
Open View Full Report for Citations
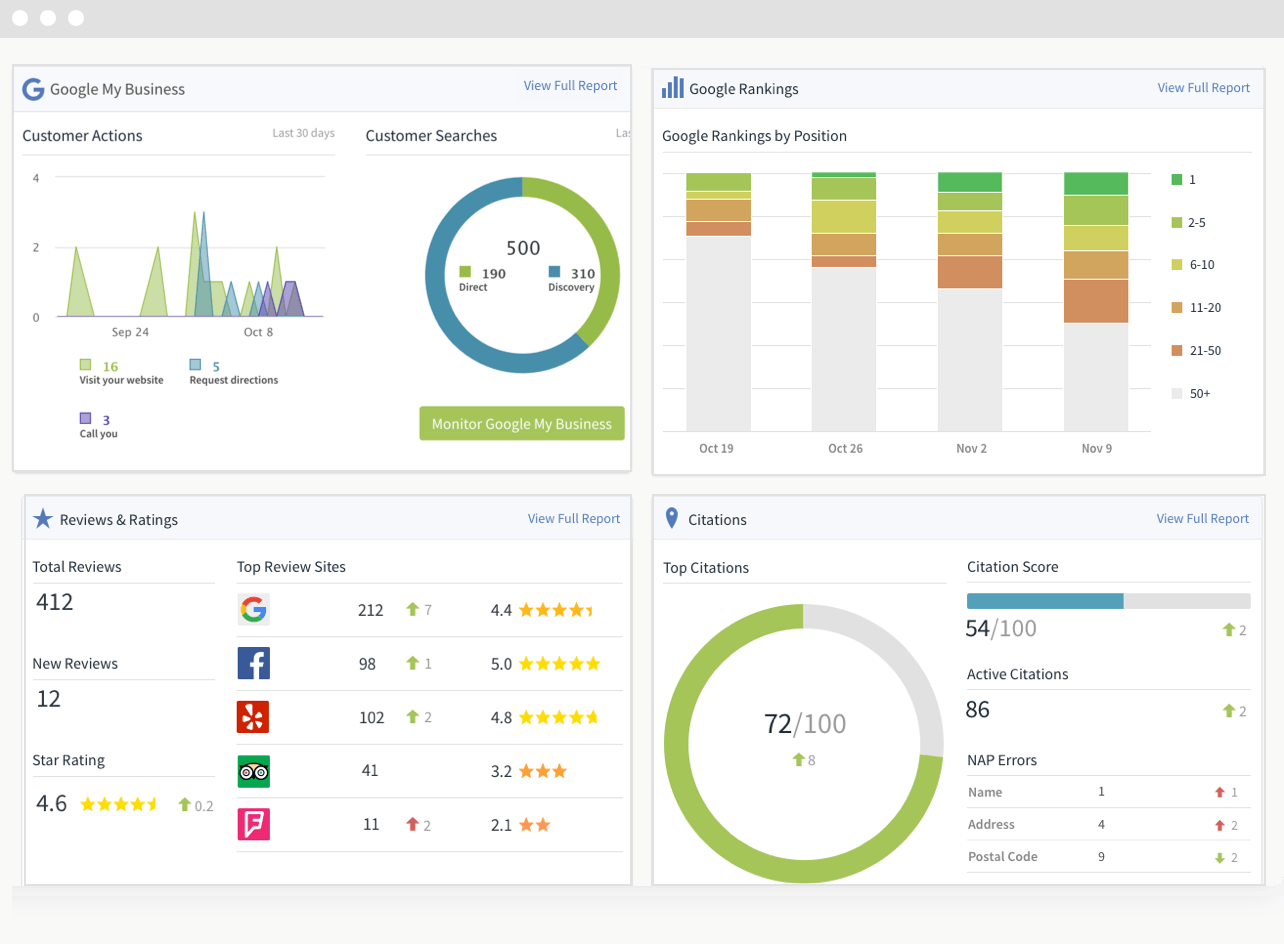pos(1202,519)
